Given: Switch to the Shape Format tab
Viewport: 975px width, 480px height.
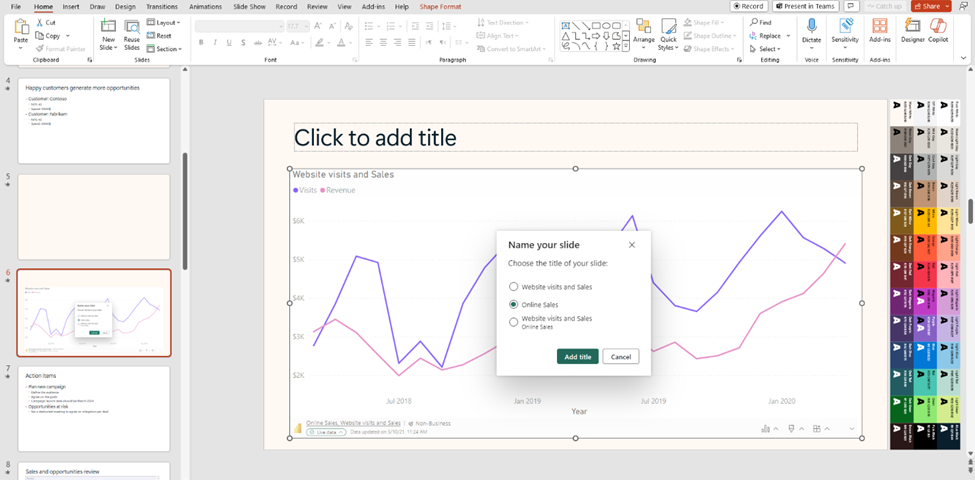Looking at the screenshot, I should point(440,6).
